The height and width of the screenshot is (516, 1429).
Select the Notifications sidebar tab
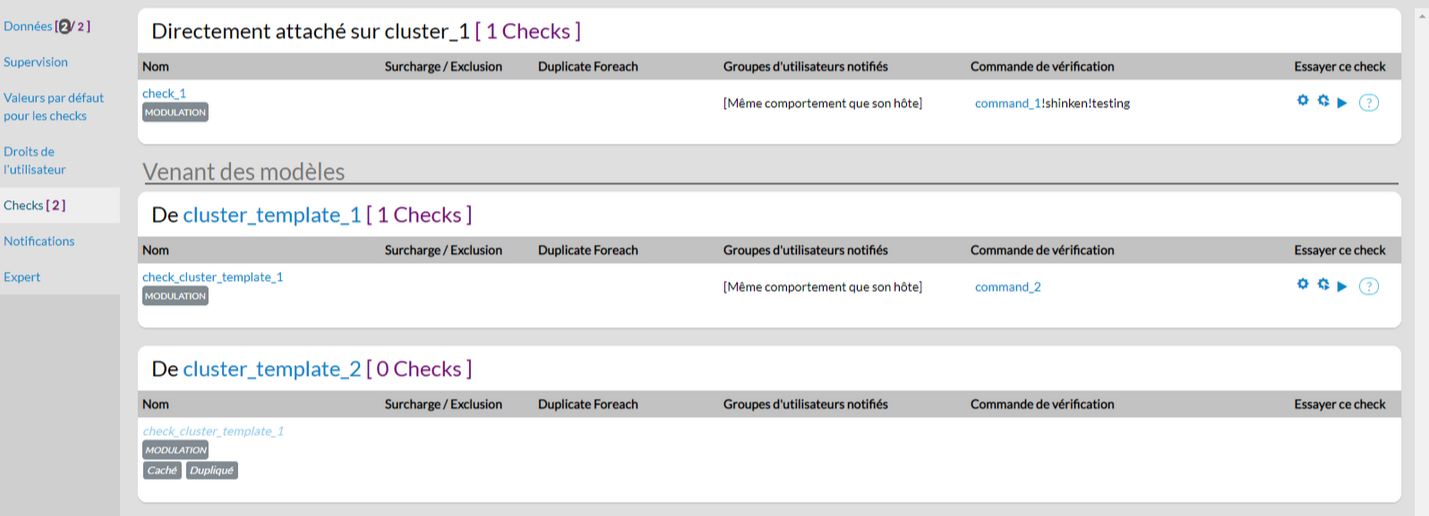39,241
